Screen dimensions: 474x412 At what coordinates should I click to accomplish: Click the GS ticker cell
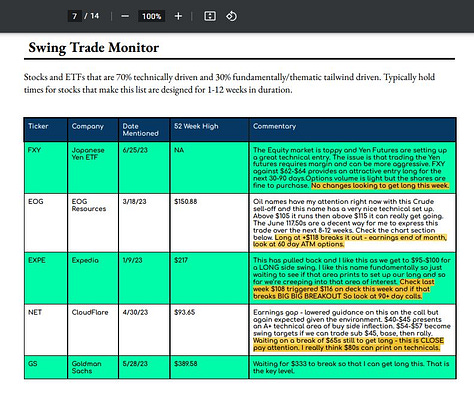point(46,367)
